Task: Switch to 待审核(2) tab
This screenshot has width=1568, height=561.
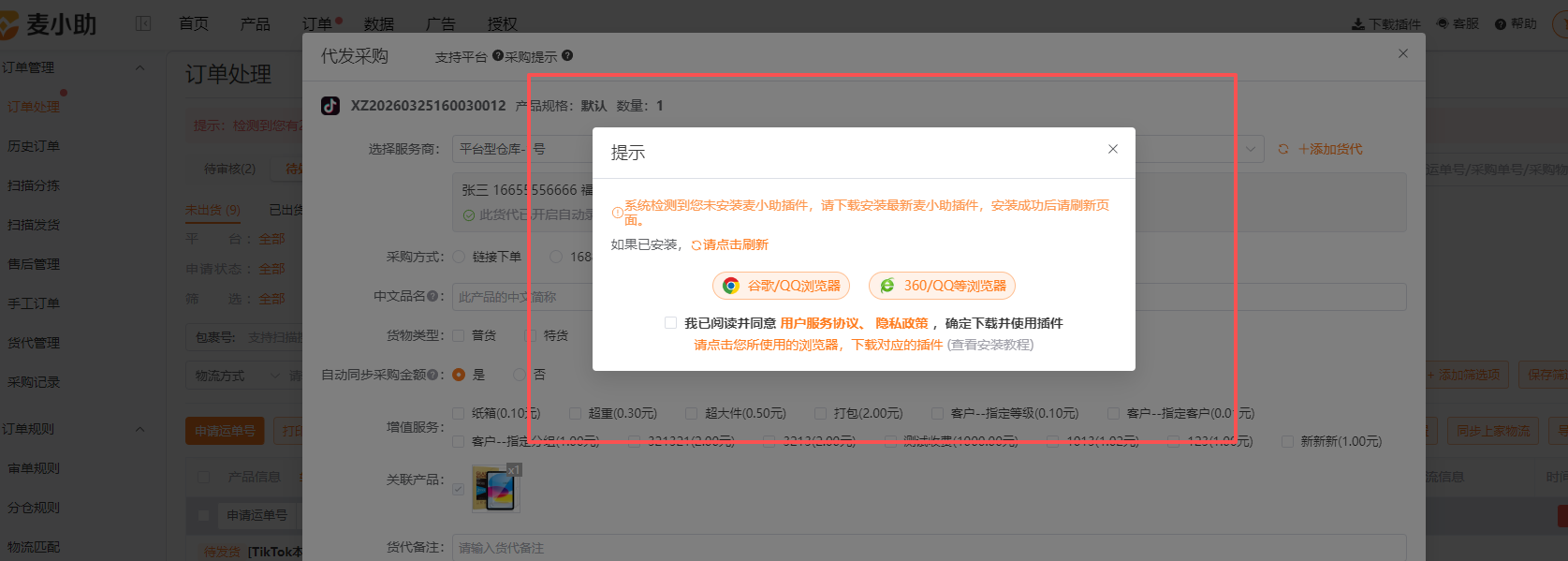Action: coord(230,169)
